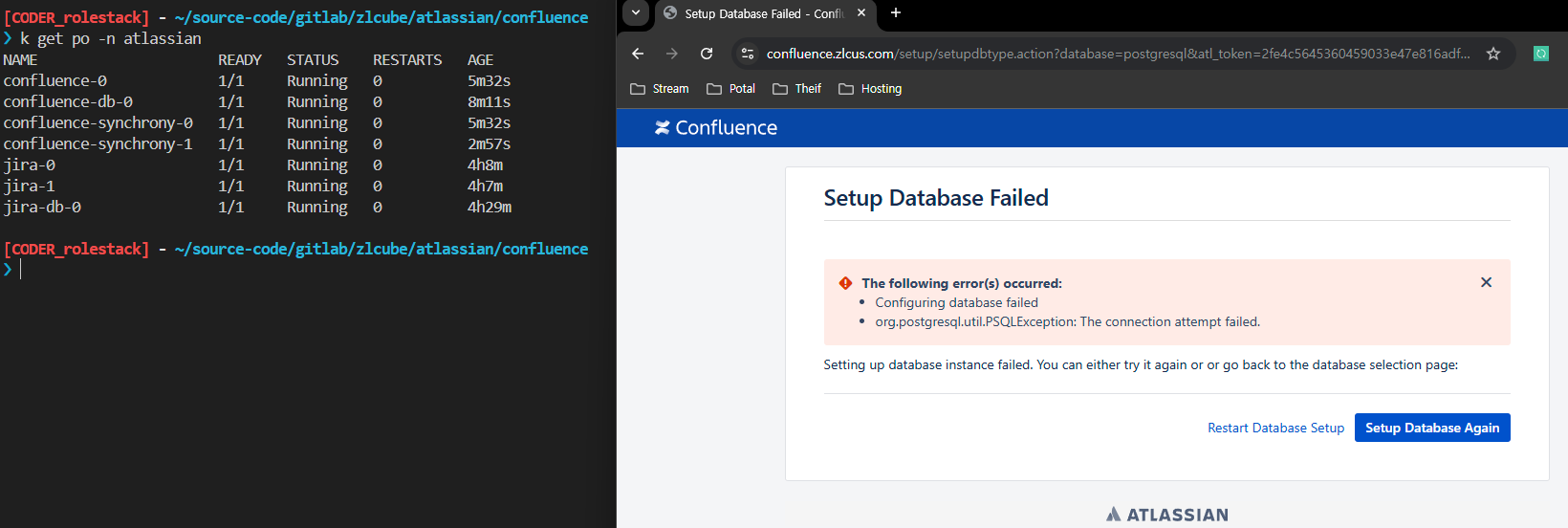The image size is (1568, 528).
Task: Open the green browser extension icon
Action: coord(1541,54)
